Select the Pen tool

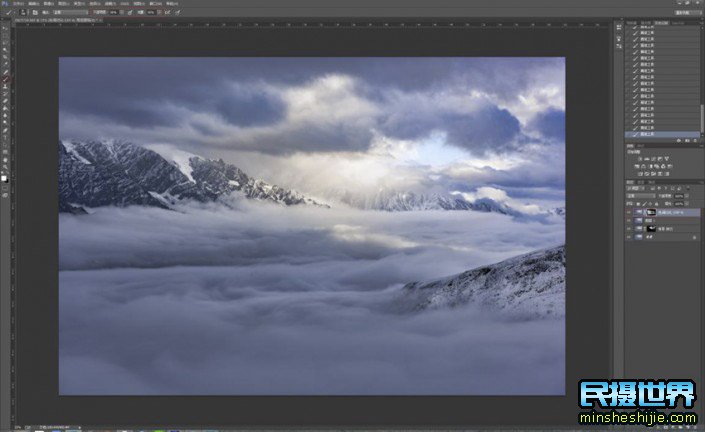click(x=6, y=131)
